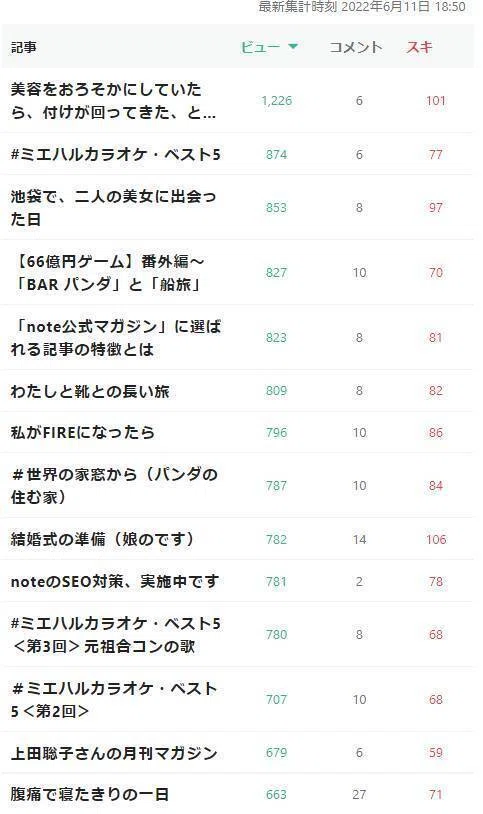Open article 私がFIREになったら
The height and width of the screenshot is (814, 483).
pyautogui.click(x=83, y=432)
